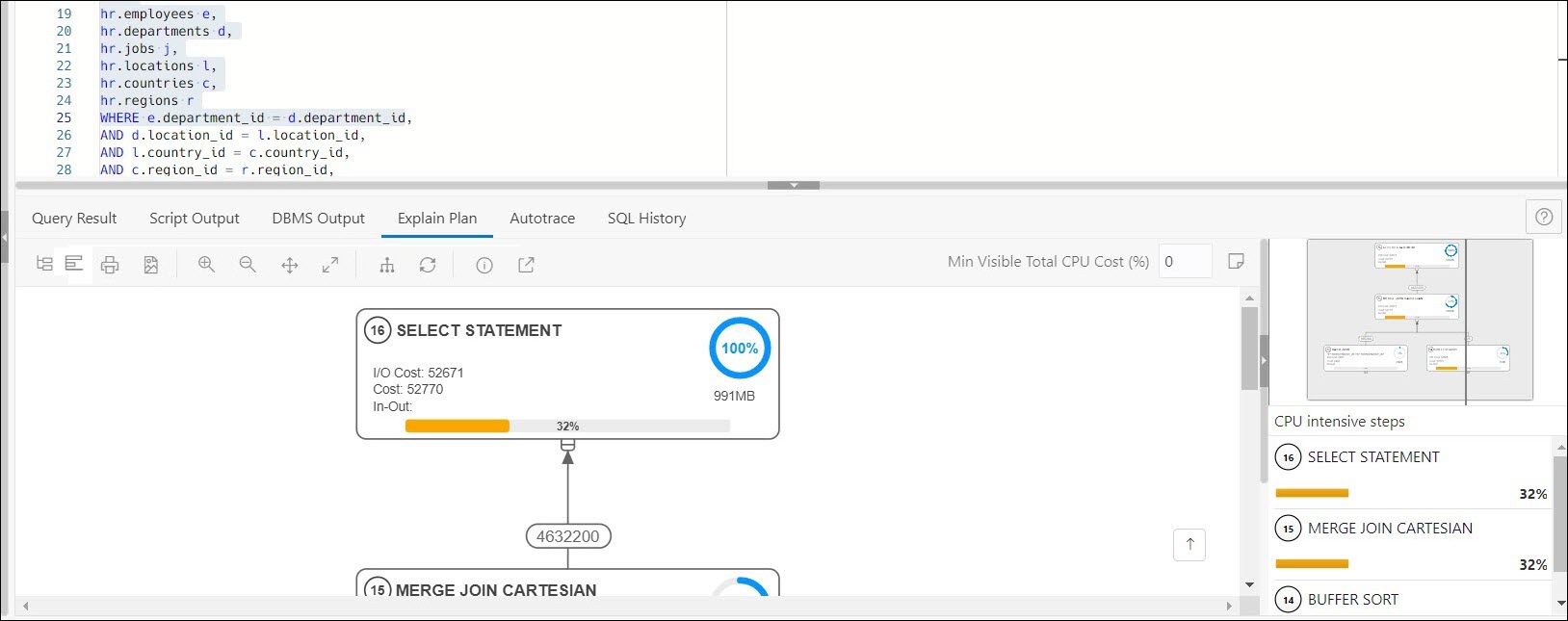1568x621 pixels.
Task: Click the 4632200 row count label
Action: (568, 536)
